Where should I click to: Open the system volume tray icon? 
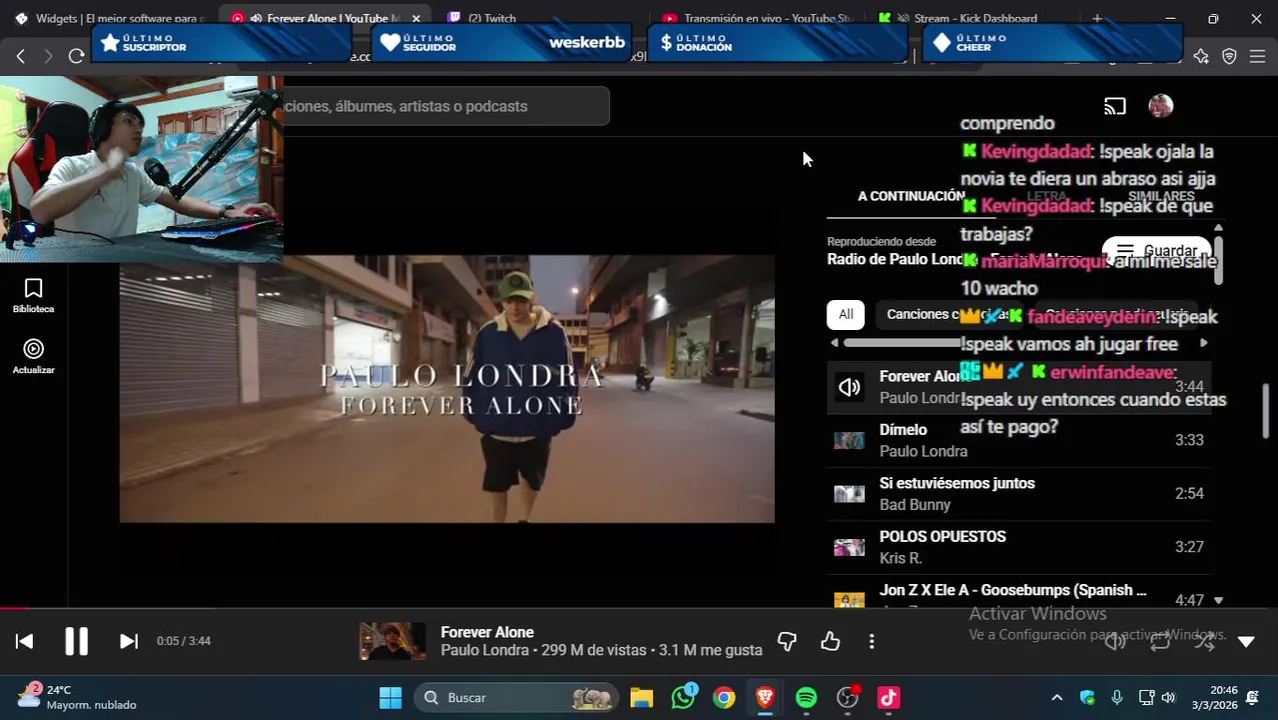tap(1168, 697)
